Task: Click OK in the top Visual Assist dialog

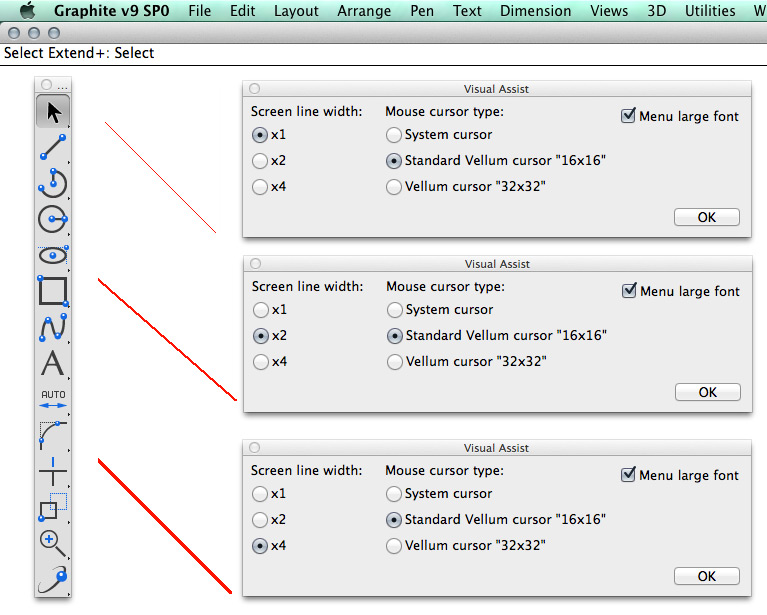Action: click(707, 217)
